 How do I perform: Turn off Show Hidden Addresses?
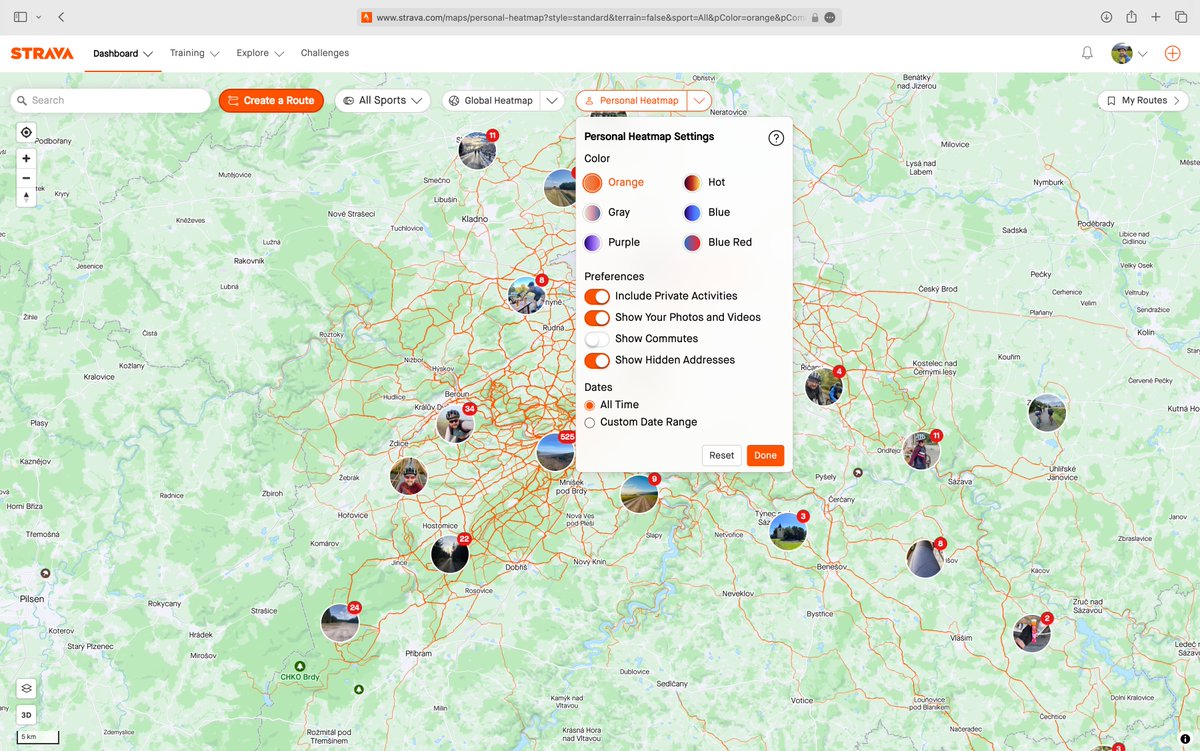(597, 360)
